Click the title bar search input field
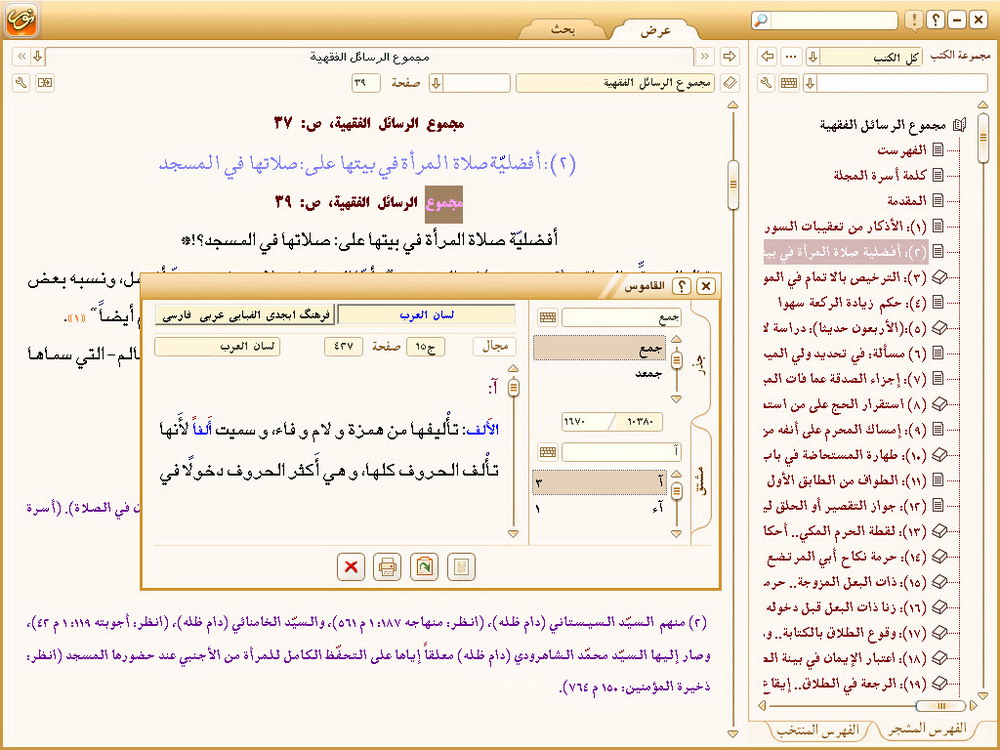The height and width of the screenshot is (750, 1000). click(833, 20)
